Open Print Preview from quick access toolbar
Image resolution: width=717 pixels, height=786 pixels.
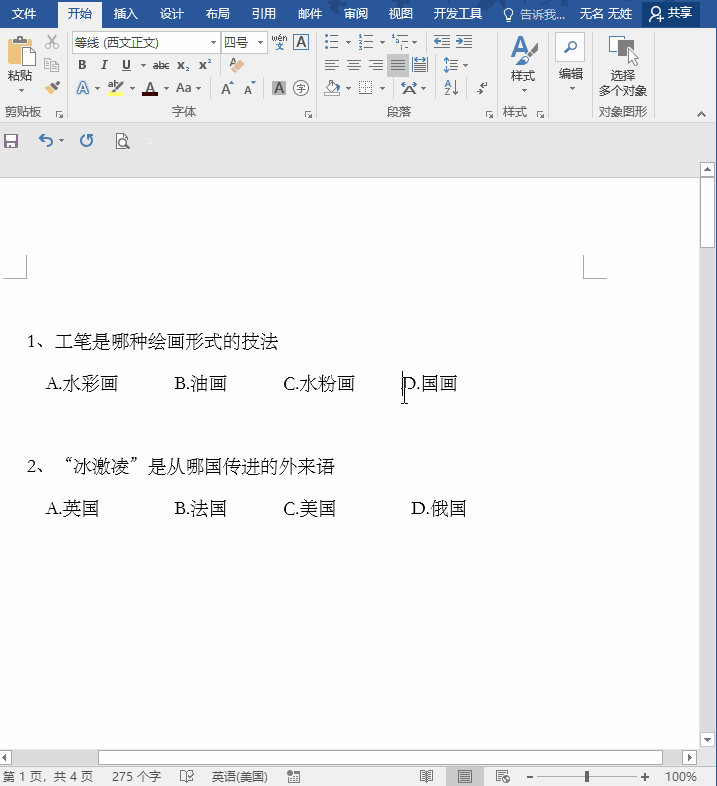pyautogui.click(x=122, y=141)
